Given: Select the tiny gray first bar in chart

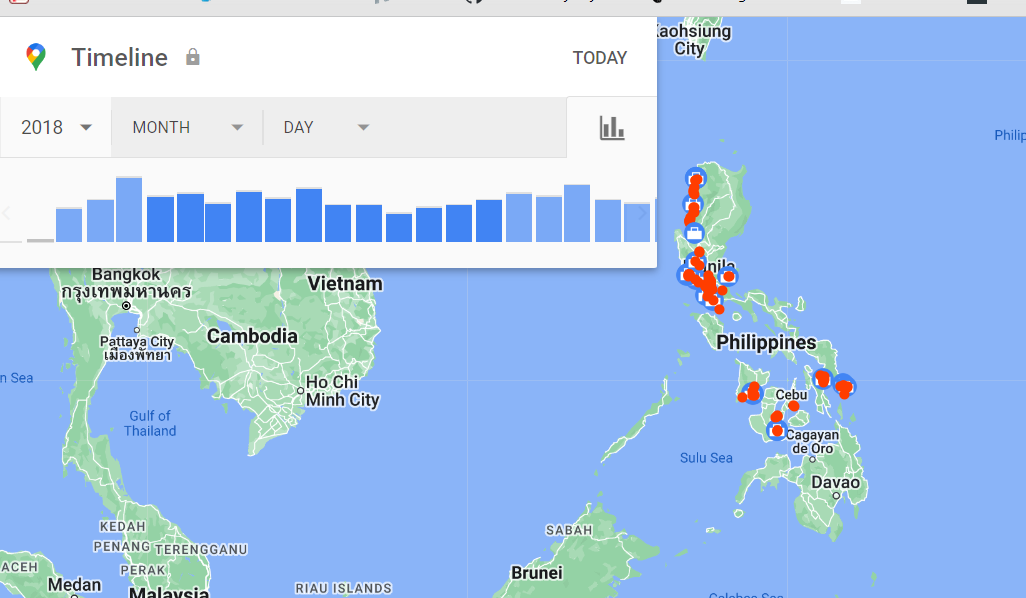Looking at the screenshot, I should tap(40, 240).
